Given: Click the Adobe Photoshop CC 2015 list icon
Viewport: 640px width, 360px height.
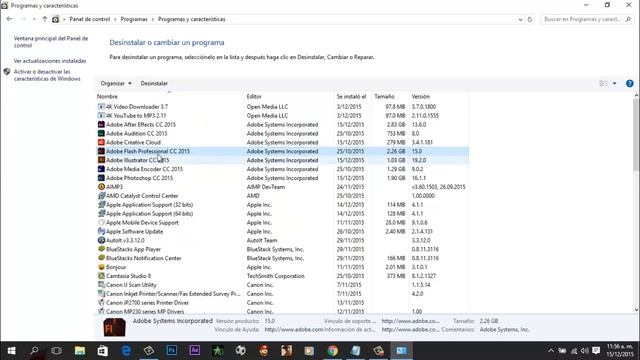Looking at the screenshot, I should tap(101, 178).
